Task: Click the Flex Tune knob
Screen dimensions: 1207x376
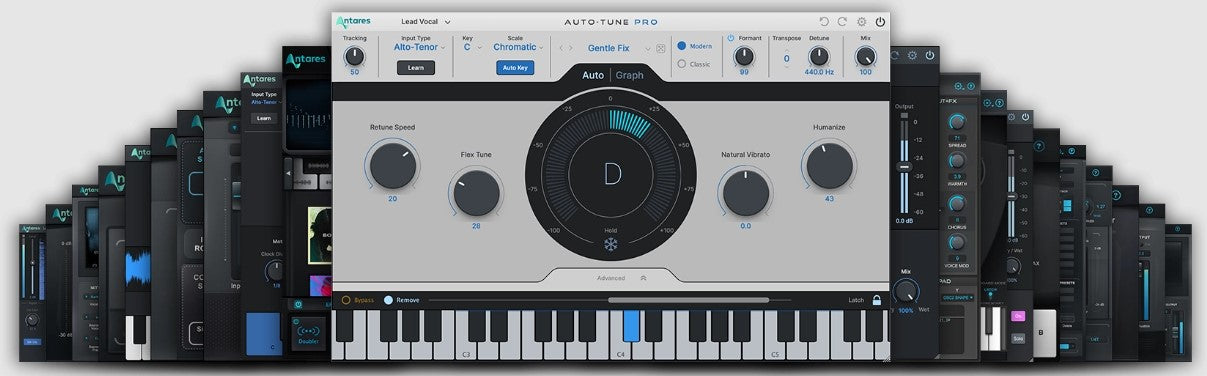Action: click(476, 192)
